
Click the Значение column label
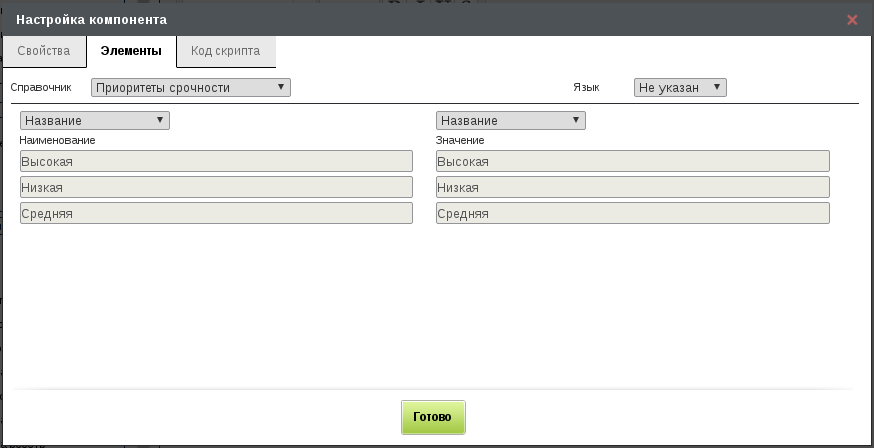(x=460, y=140)
